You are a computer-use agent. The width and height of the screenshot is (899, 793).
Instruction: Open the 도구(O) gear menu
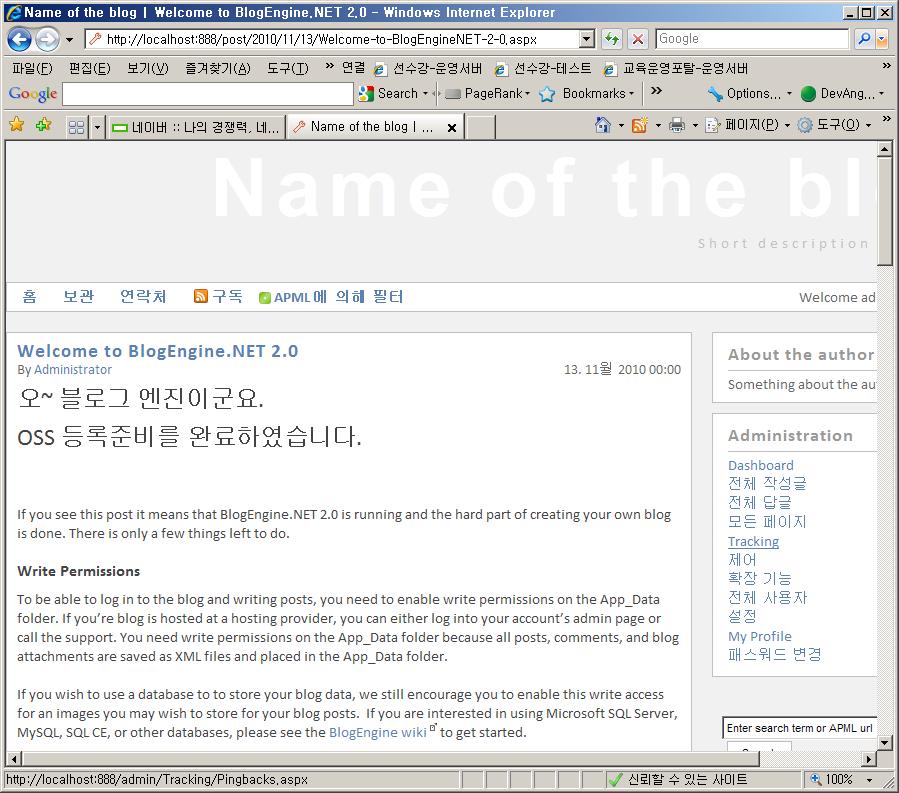pos(835,124)
